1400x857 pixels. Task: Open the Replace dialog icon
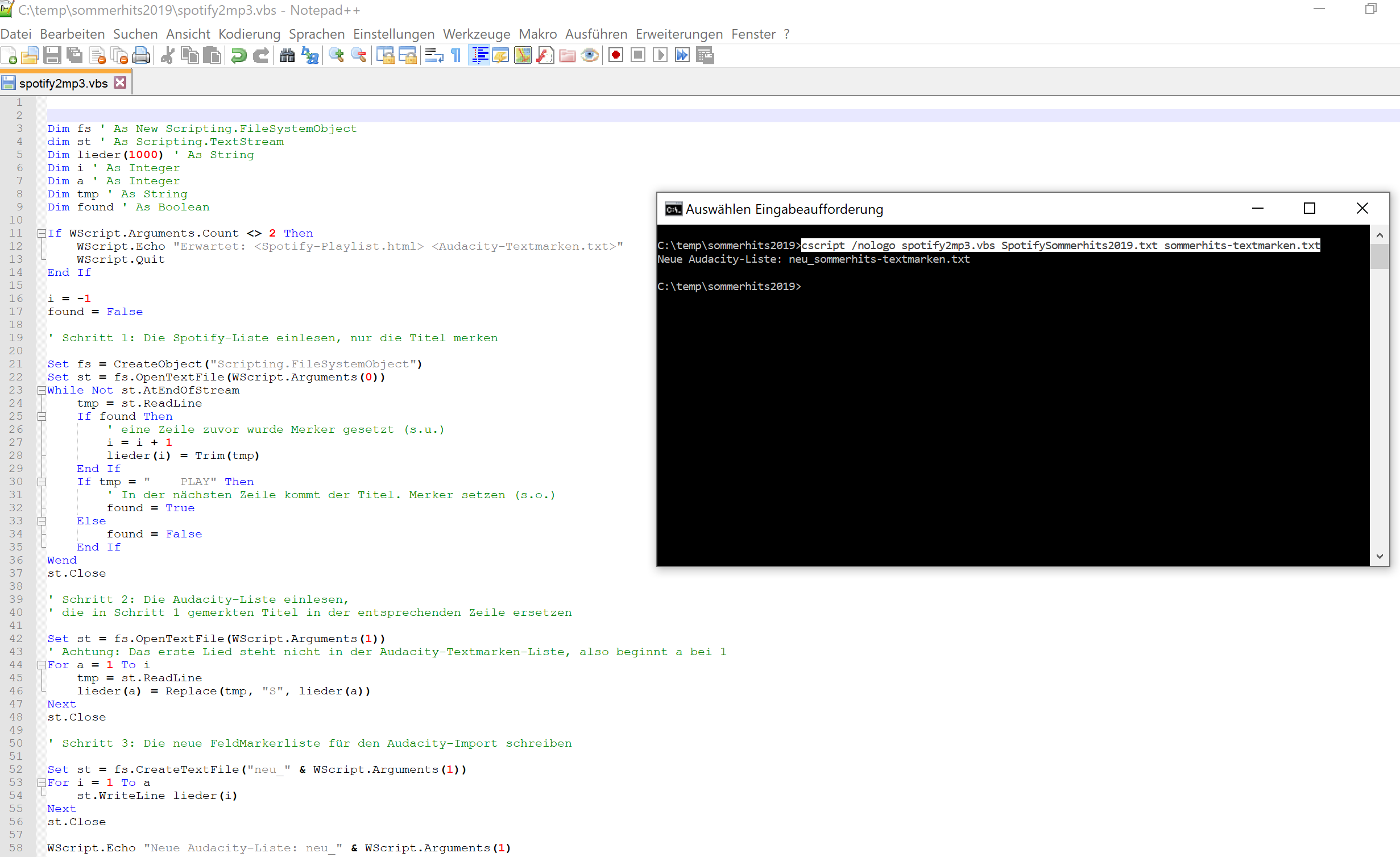pos(310,55)
